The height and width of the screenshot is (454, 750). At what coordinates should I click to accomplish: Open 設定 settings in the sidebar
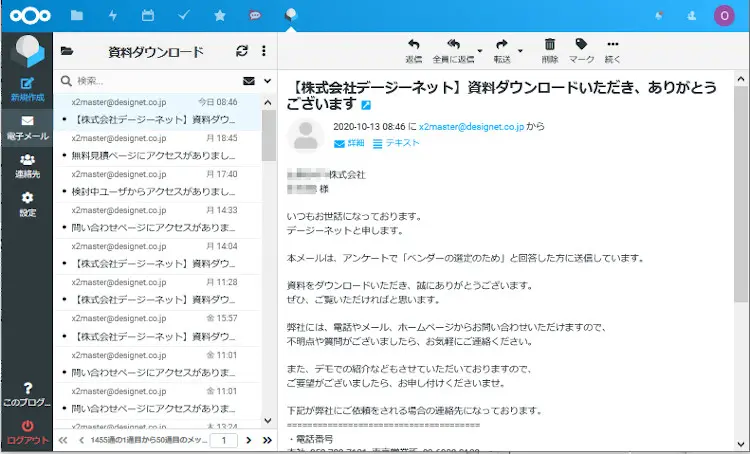[x=27, y=204]
